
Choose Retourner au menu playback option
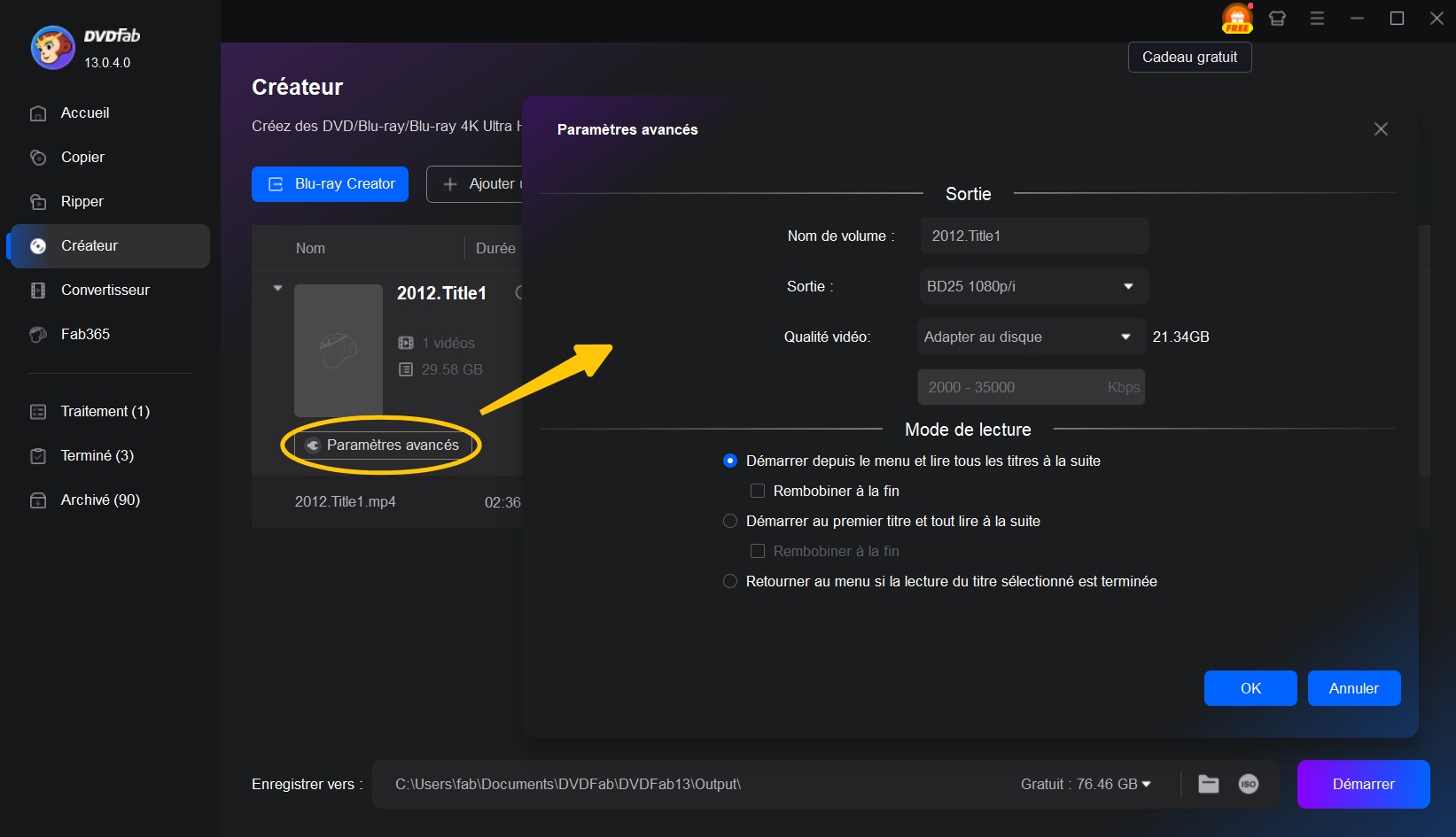[729, 581]
